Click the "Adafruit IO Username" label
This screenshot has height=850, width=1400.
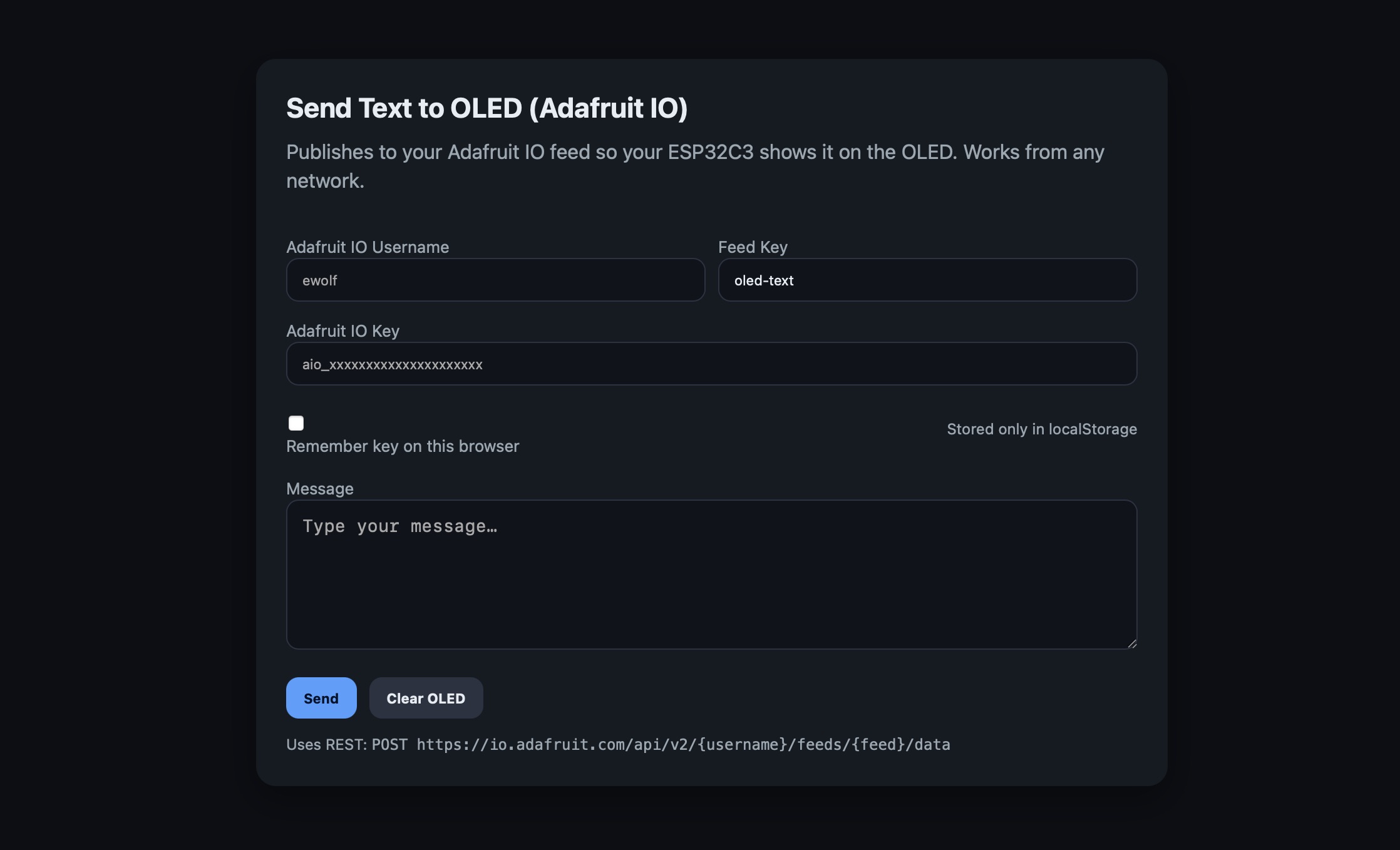click(368, 247)
